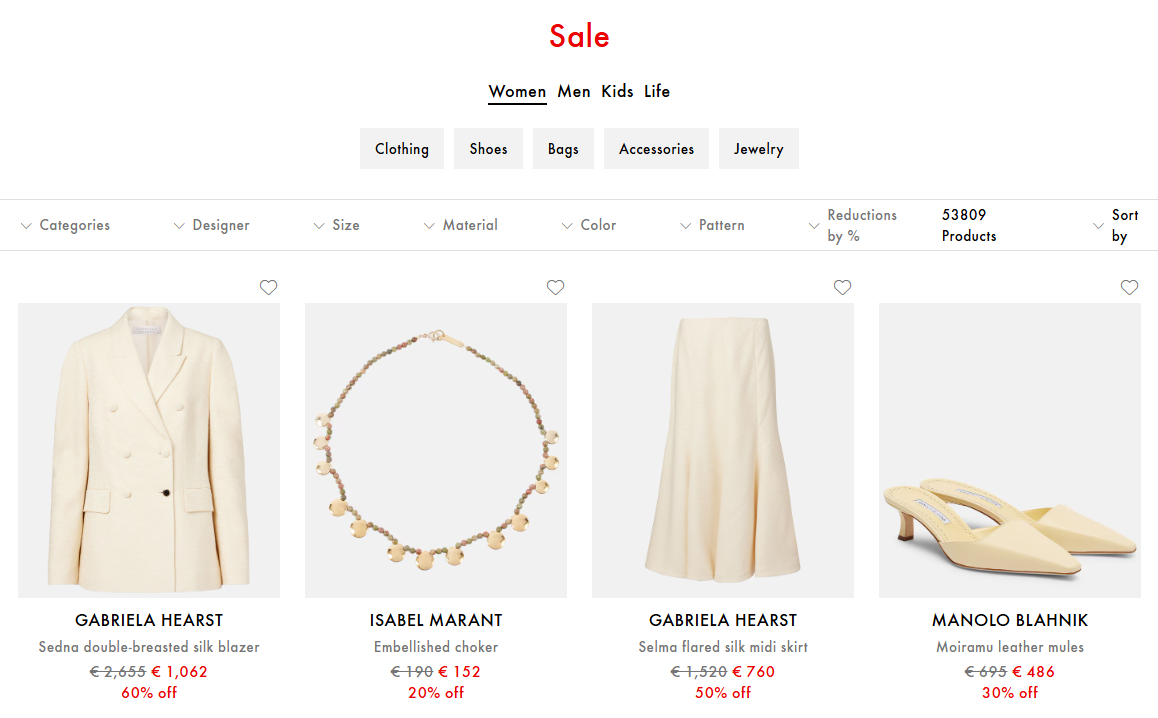Viewport: 1158px width, 718px height.
Task: Open the Sort by menu
Action: (1116, 225)
